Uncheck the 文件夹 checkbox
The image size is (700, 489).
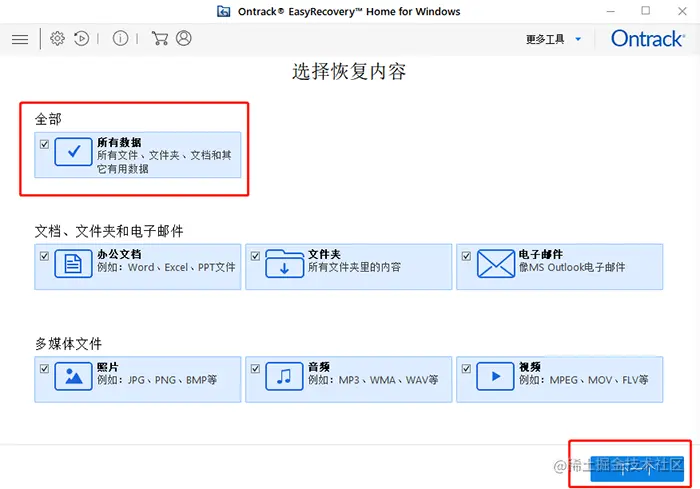click(255, 256)
